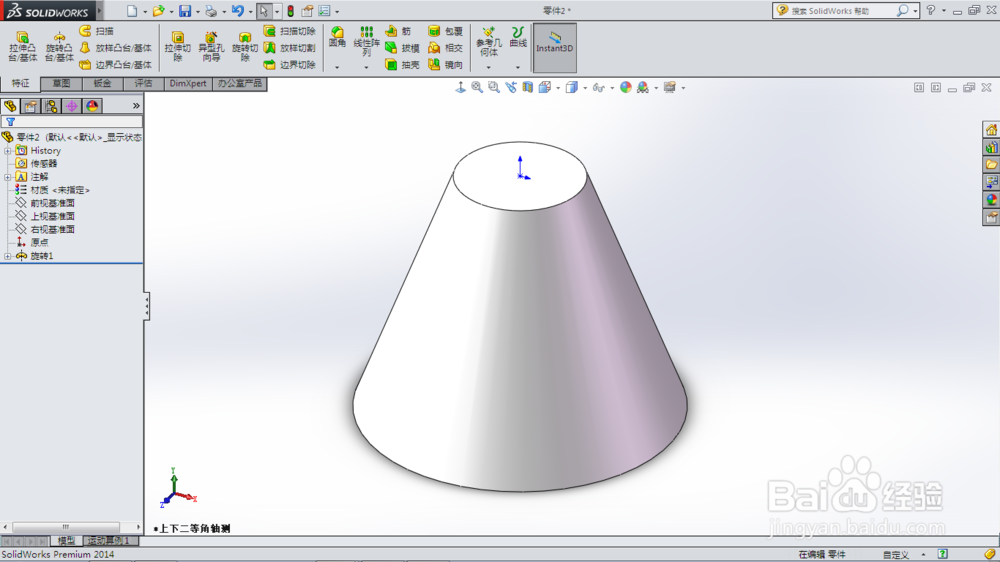Select the Draft (拔模) feature

pyautogui.click(x=402, y=48)
